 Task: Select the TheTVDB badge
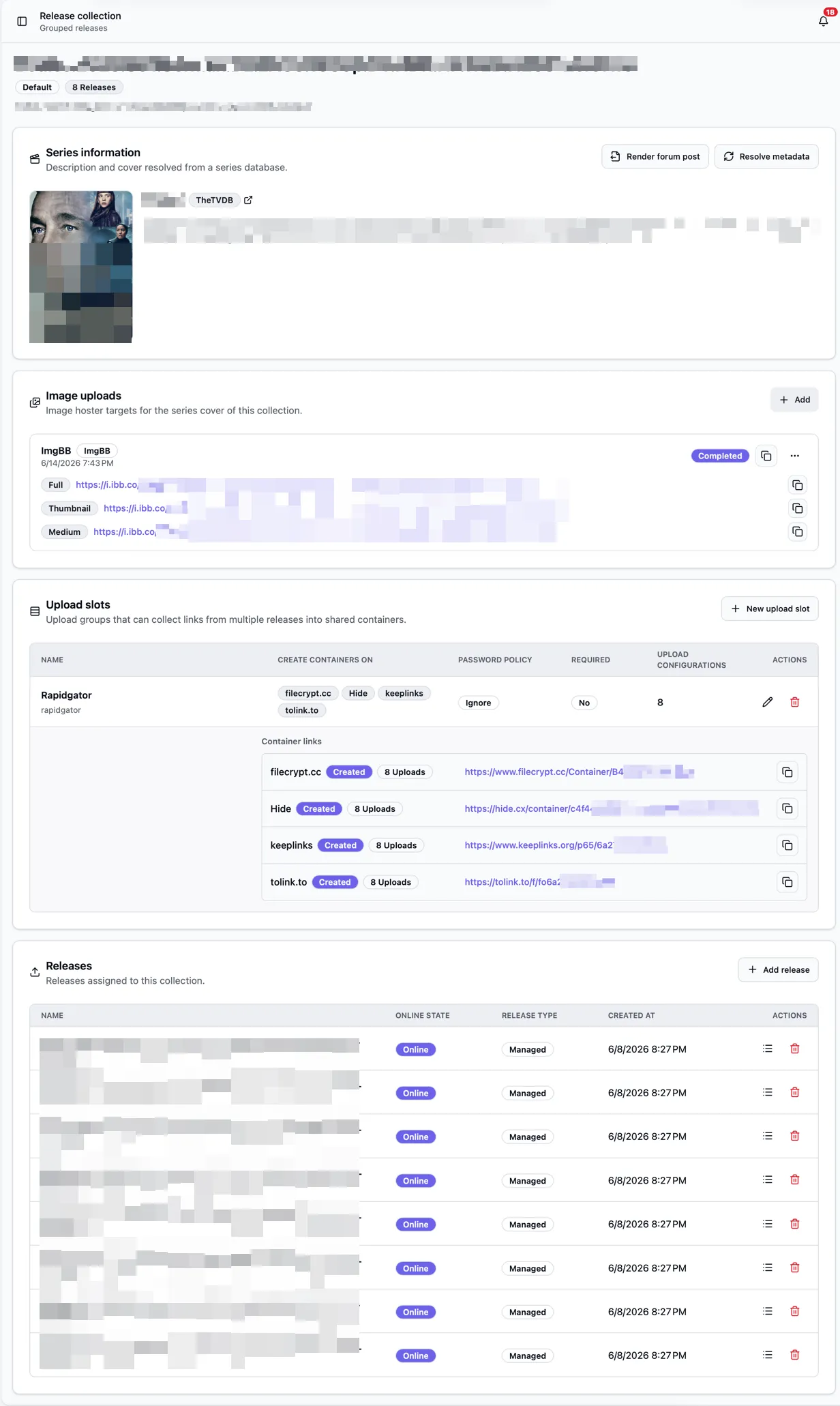pos(214,200)
